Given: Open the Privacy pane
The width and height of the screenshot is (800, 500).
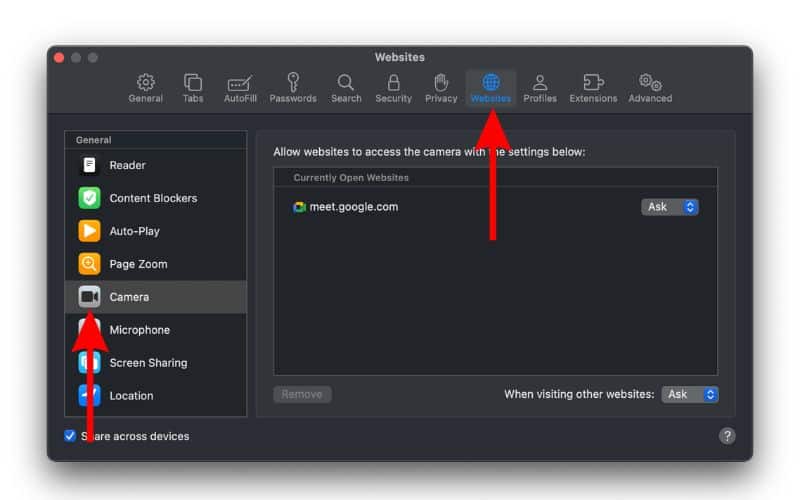Looking at the screenshot, I should click(x=441, y=88).
